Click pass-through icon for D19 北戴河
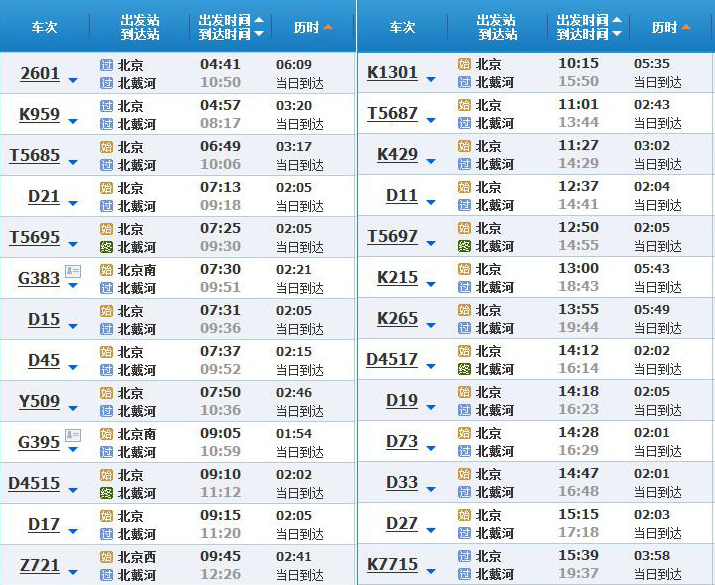The image size is (715, 585). point(464,410)
